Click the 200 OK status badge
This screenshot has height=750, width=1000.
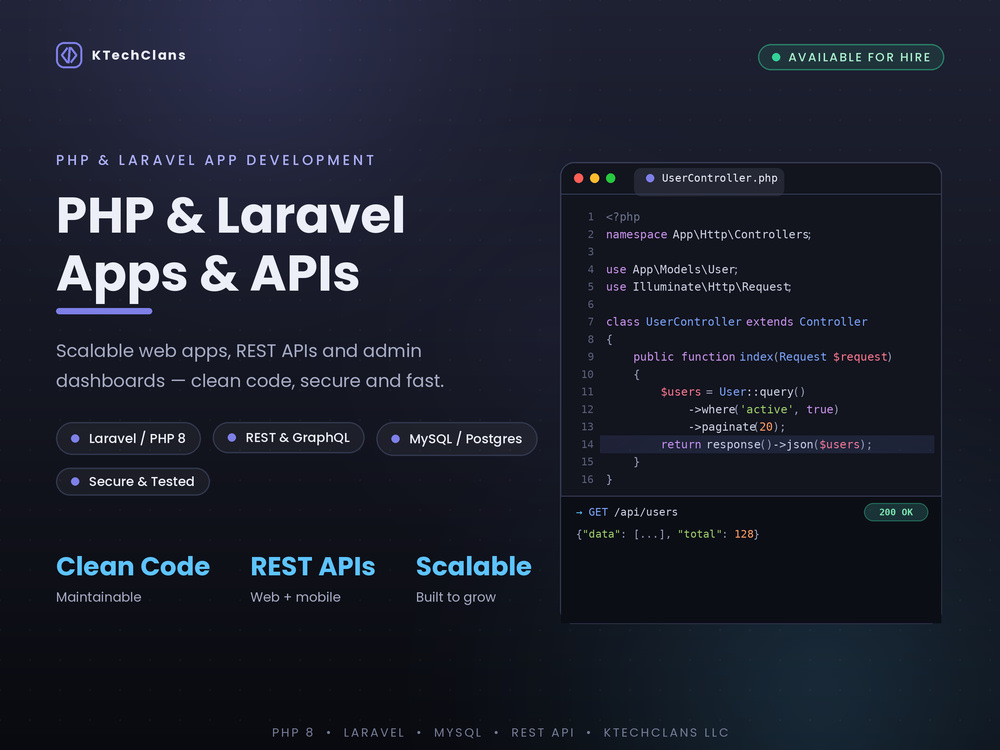pyautogui.click(x=895, y=512)
